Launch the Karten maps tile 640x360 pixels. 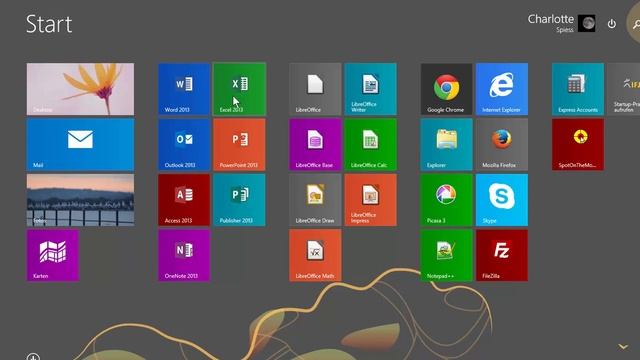(53, 256)
